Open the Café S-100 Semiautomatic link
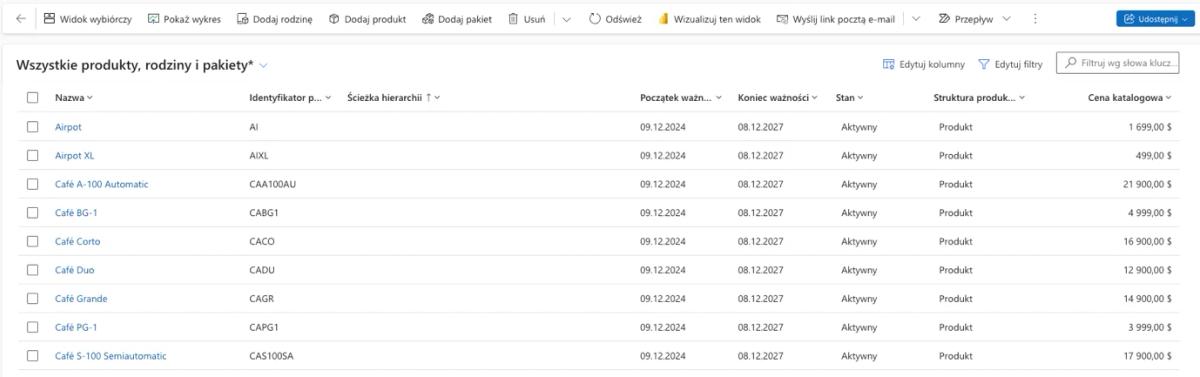Image resolution: width=1200 pixels, height=377 pixels. pyautogui.click(x=111, y=356)
